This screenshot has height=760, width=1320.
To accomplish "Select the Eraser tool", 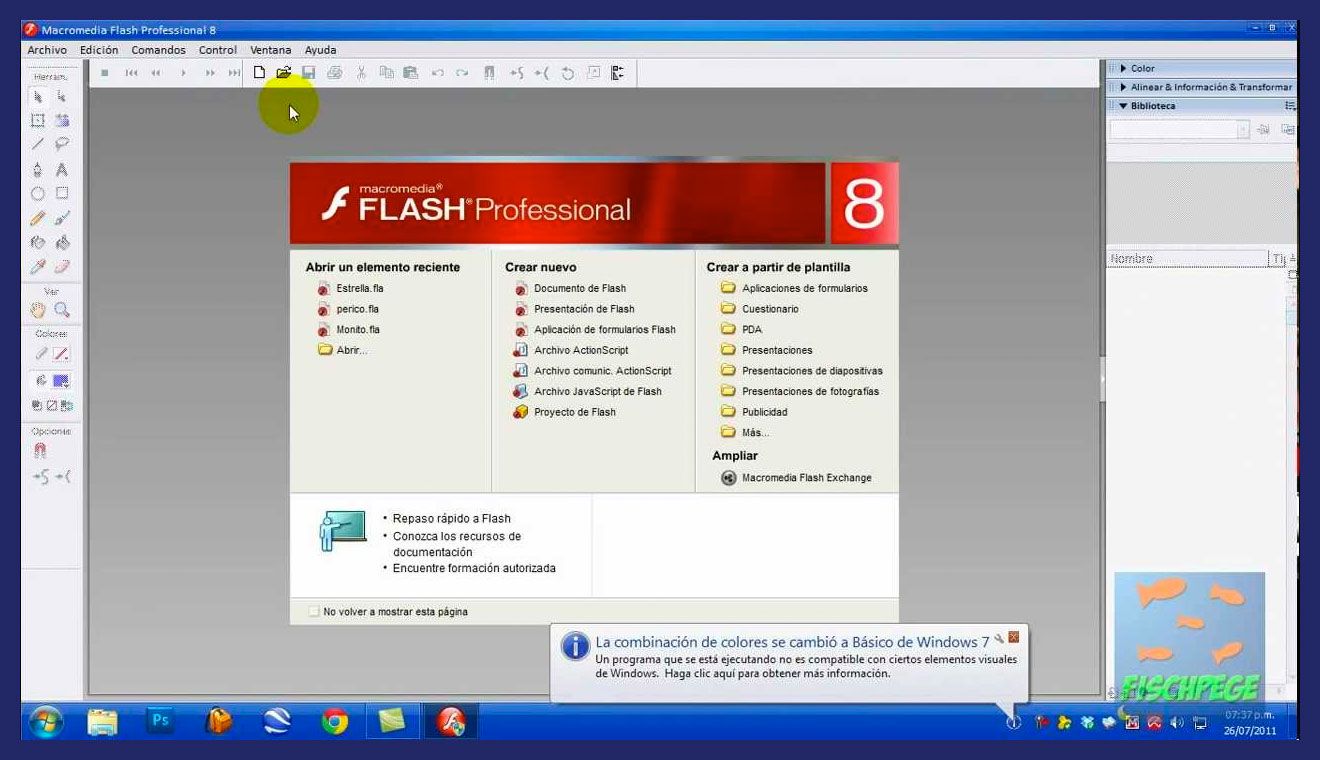I will 62,266.
